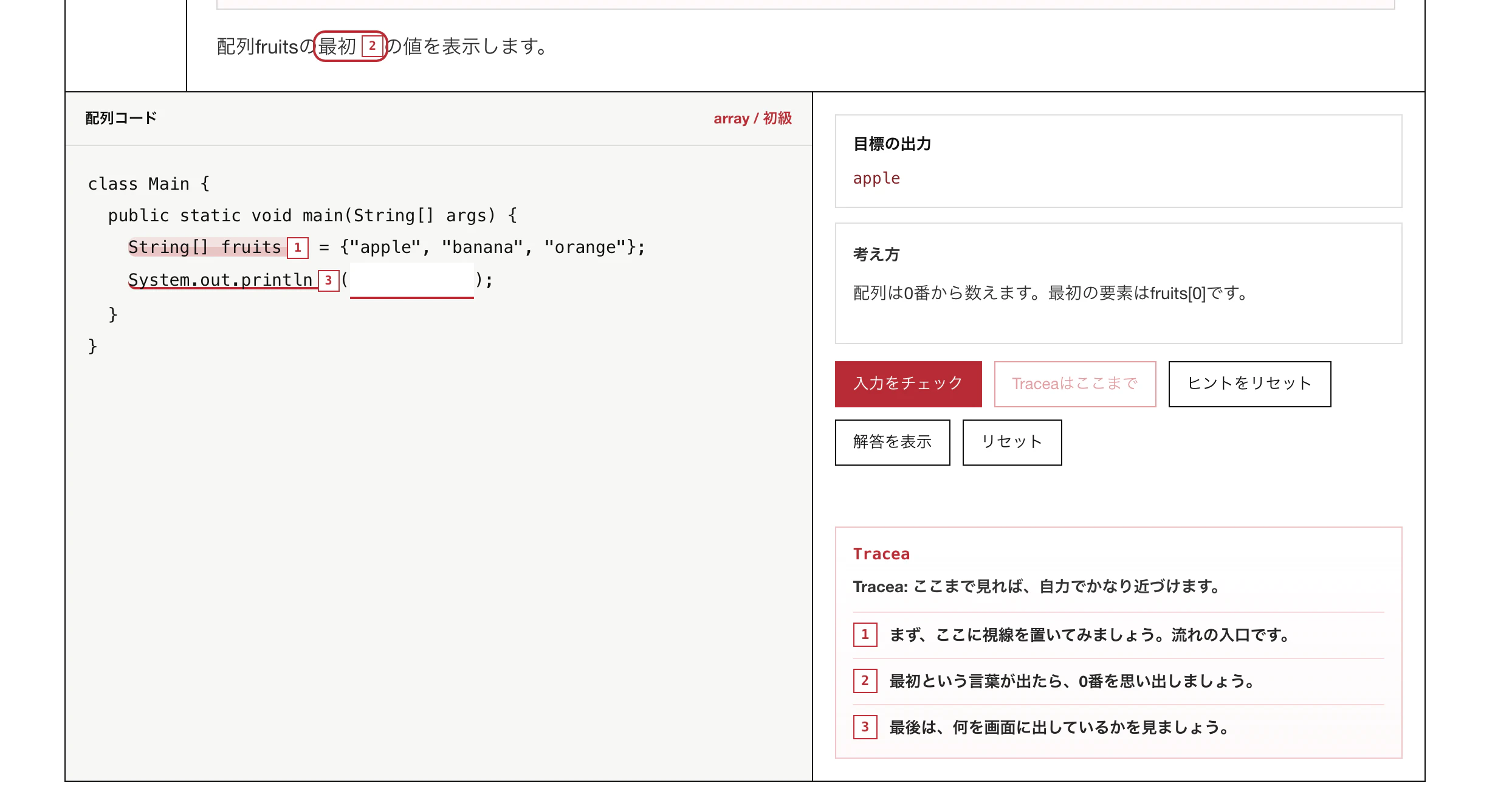Click number 1 icon in Tracea hint list
1512x794 pixels.
(865, 635)
